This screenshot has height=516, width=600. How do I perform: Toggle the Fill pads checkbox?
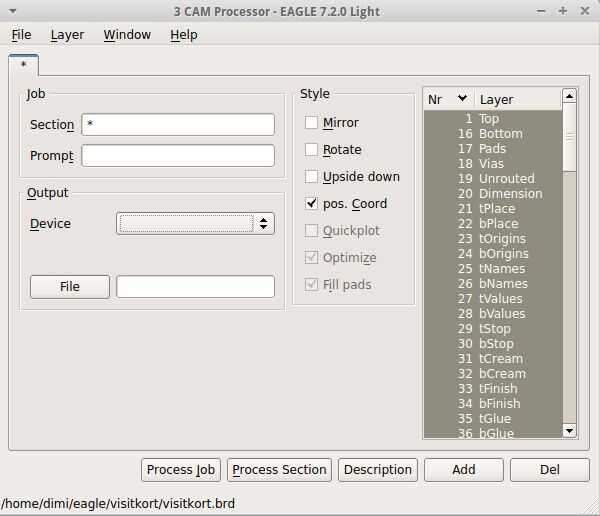tap(311, 285)
